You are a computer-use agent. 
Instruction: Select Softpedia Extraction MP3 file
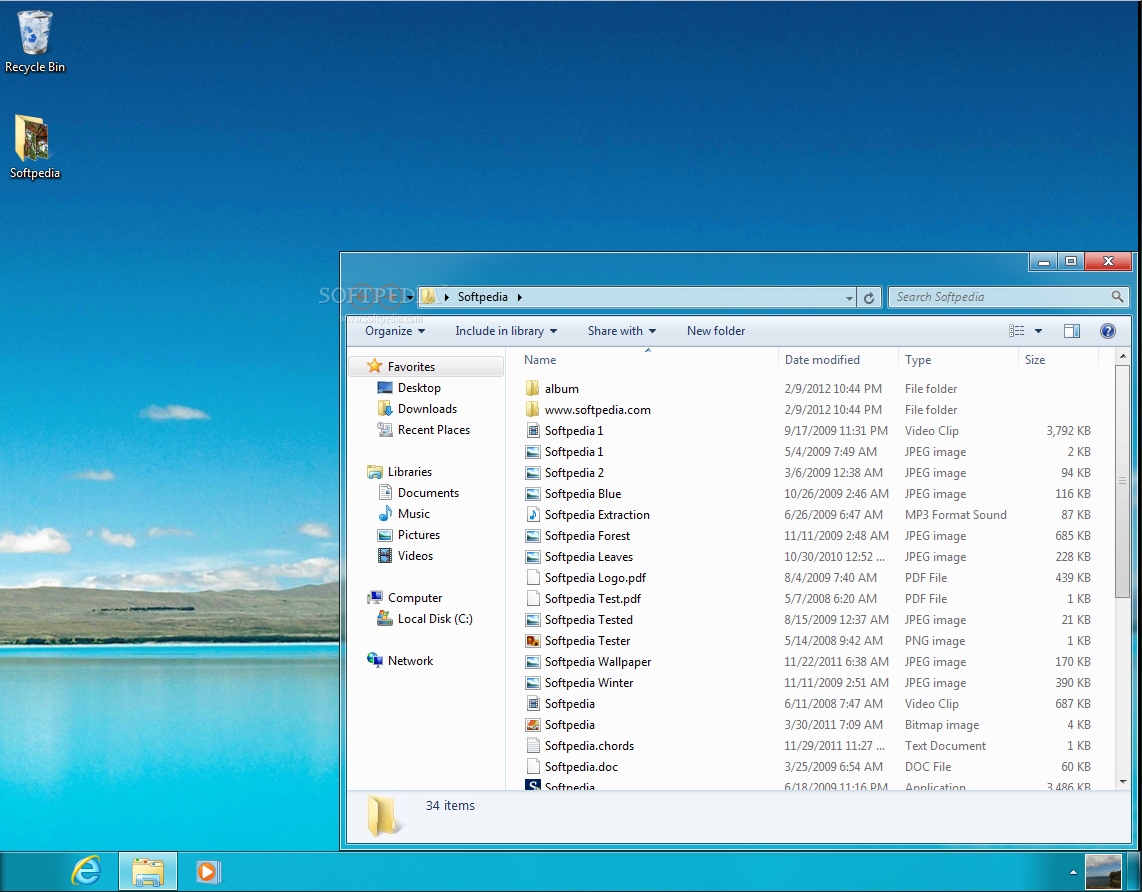tap(596, 515)
